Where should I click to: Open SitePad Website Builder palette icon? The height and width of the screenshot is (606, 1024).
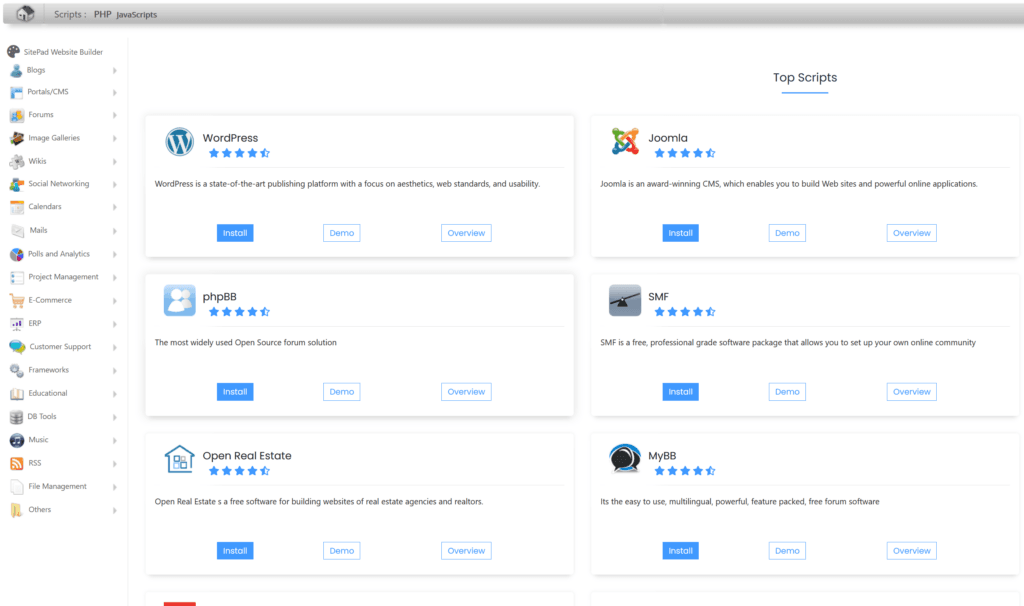[x=13, y=51]
